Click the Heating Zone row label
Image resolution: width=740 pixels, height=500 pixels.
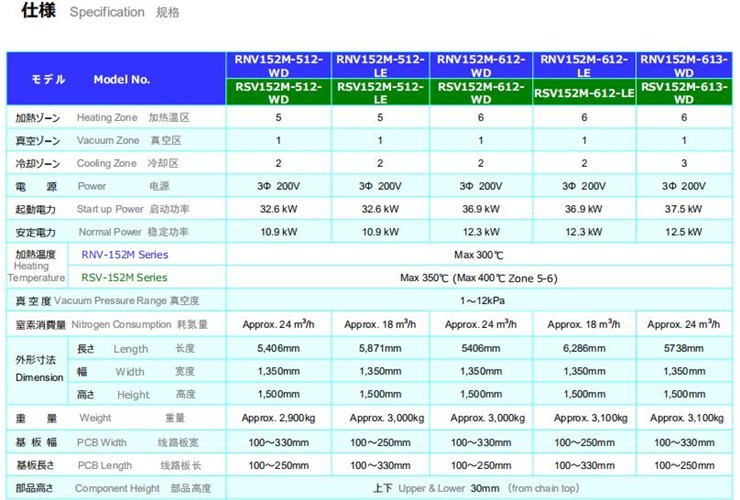[102, 118]
